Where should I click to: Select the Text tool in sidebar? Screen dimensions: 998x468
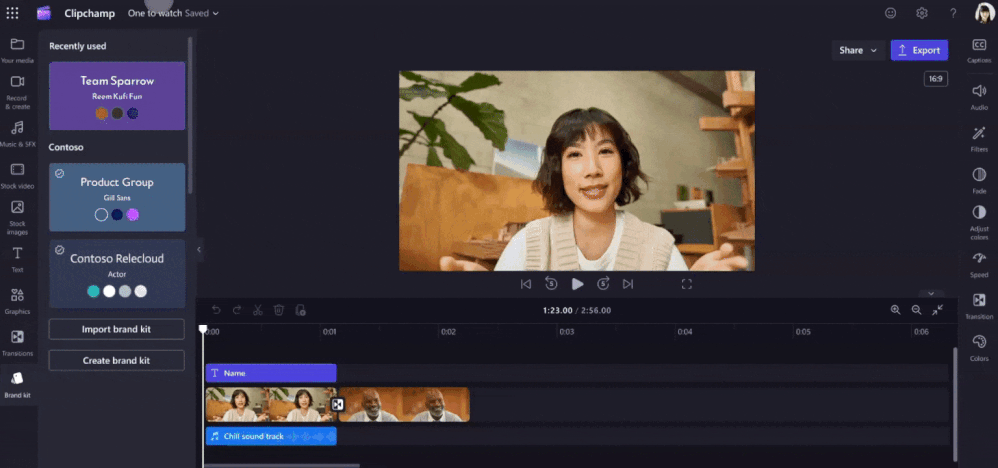point(17,260)
